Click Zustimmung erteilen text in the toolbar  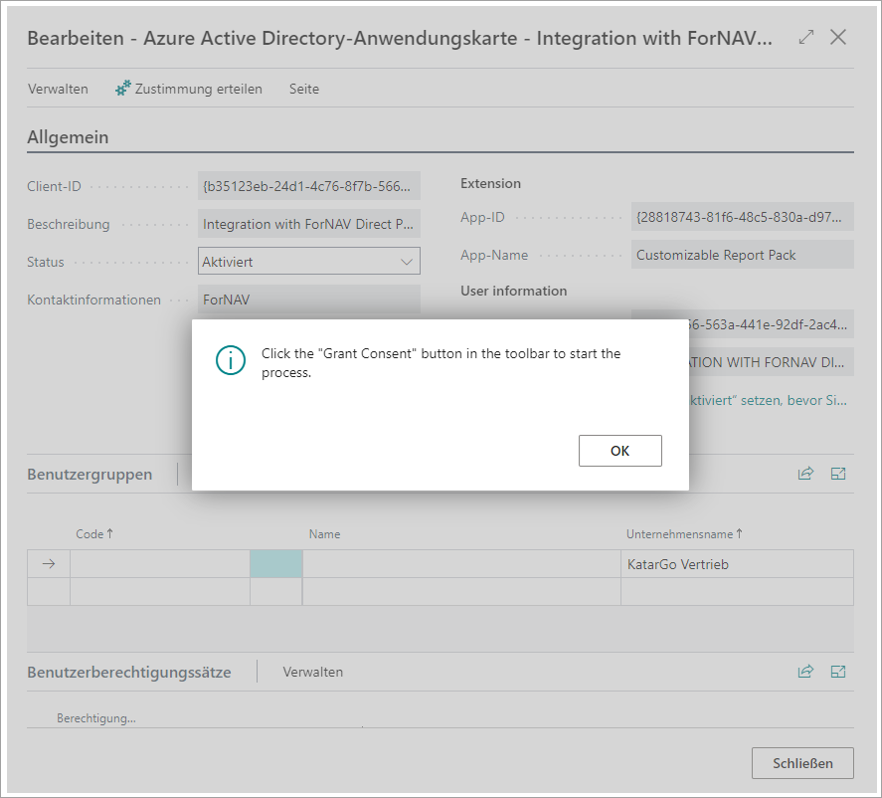click(199, 89)
